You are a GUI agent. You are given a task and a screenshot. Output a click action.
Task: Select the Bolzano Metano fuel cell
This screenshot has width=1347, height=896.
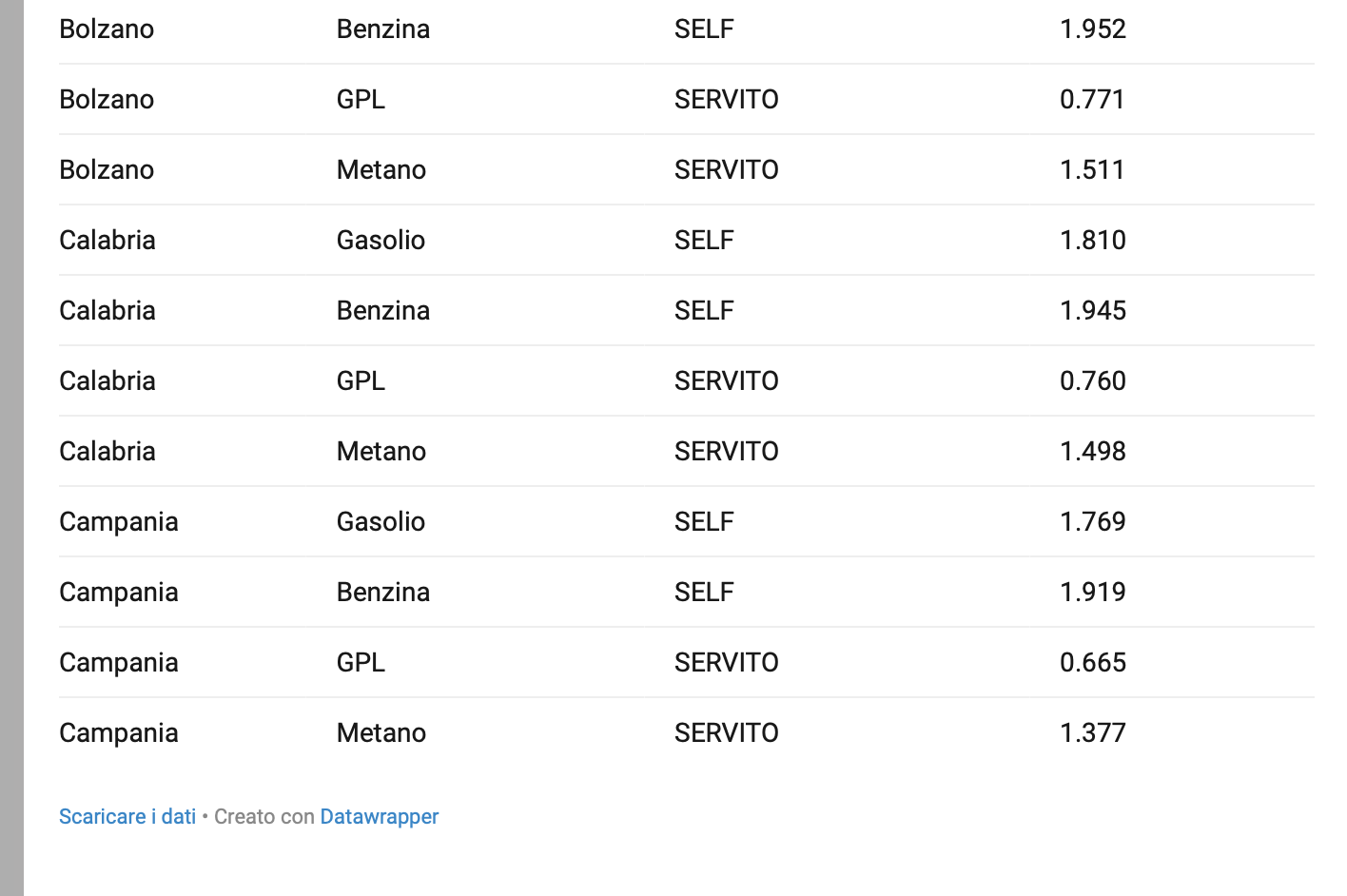click(x=381, y=169)
